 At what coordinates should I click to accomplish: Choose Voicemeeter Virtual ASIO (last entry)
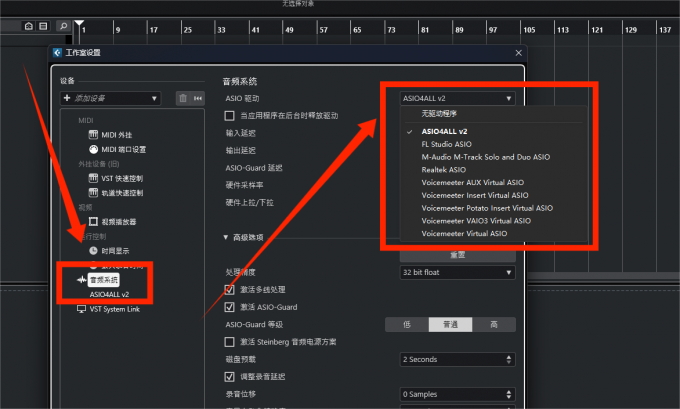(464, 234)
